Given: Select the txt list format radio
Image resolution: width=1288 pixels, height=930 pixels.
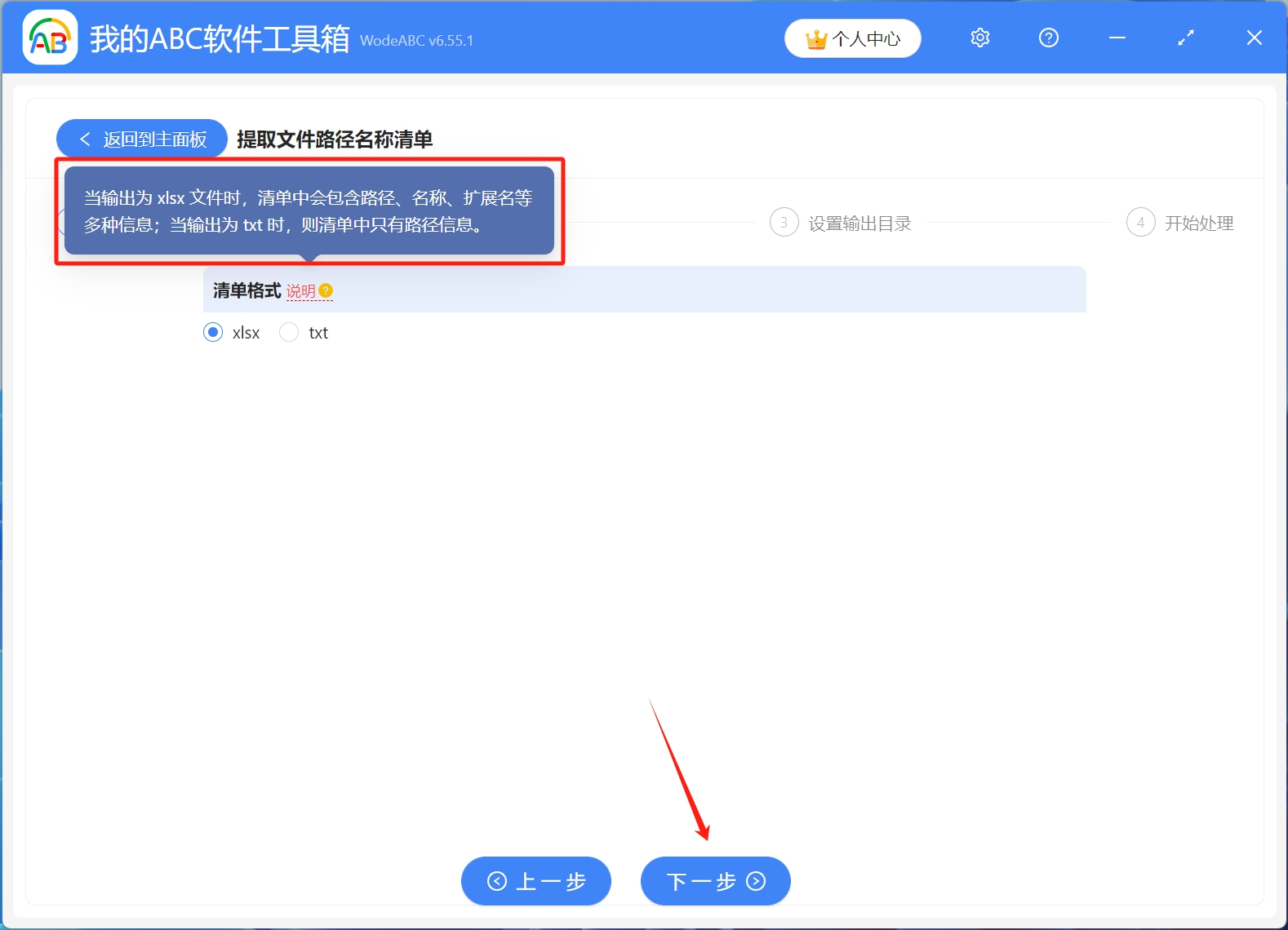Looking at the screenshot, I should [289, 332].
